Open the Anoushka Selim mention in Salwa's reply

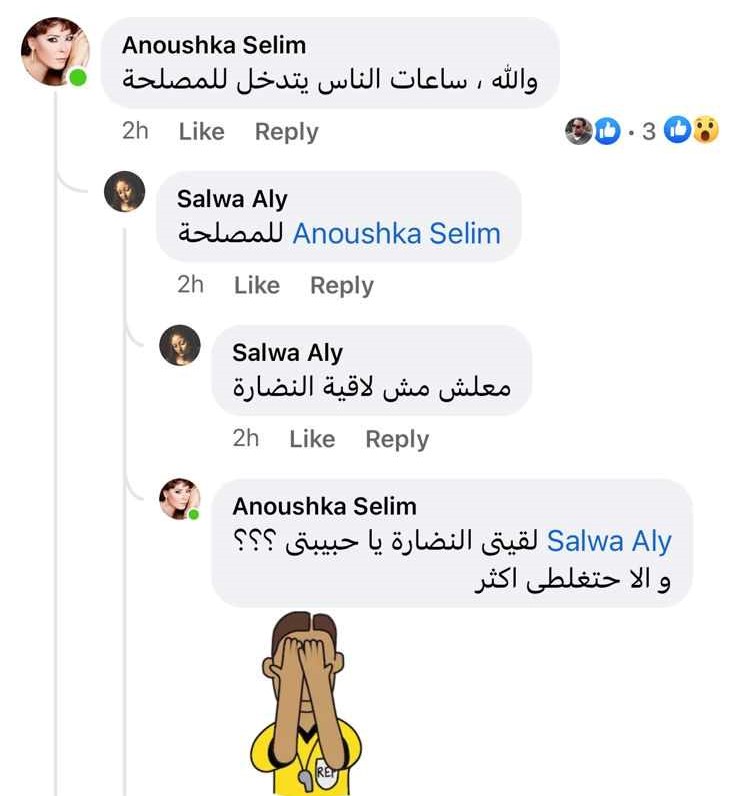point(396,234)
